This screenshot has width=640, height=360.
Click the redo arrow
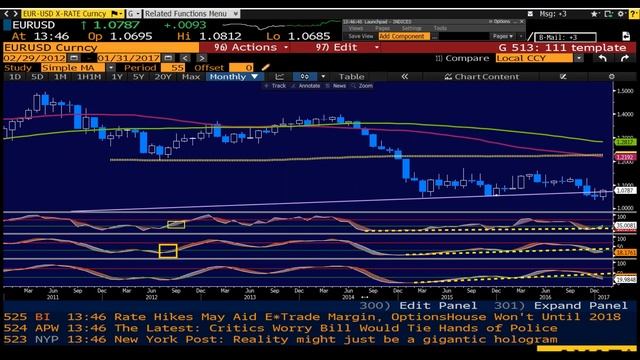click(625, 58)
